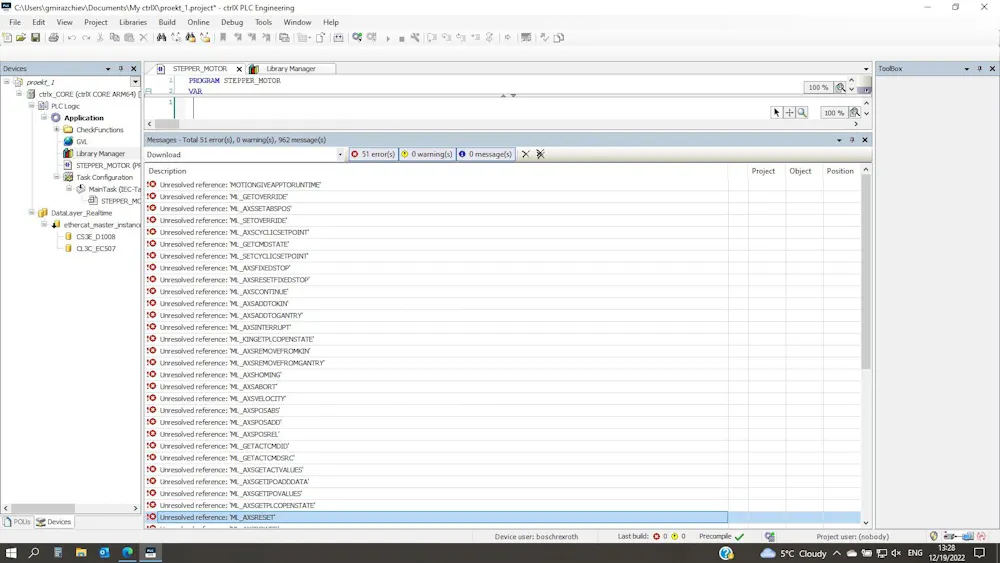
Task: Open the Download message category dropdown
Action: [340, 154]
